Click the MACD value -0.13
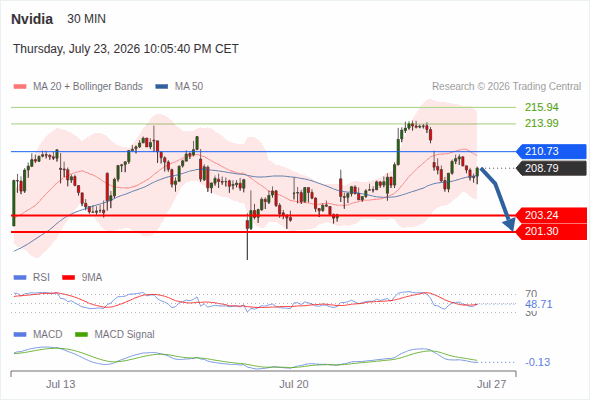Image resolution: width=590 pixels, height=400 pixels. coord(537,362)
